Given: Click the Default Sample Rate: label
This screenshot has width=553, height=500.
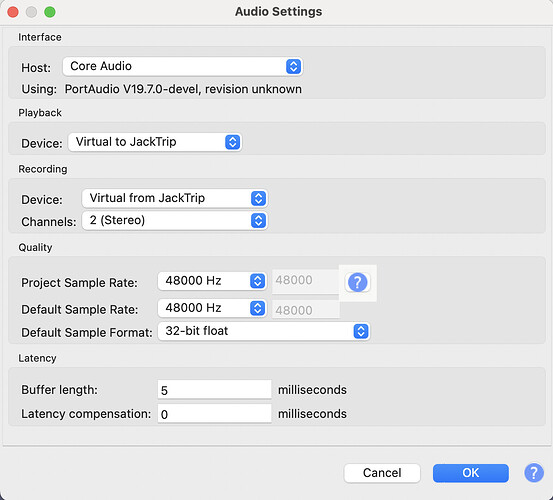Looking at the screenshot, I should (80, 310).
